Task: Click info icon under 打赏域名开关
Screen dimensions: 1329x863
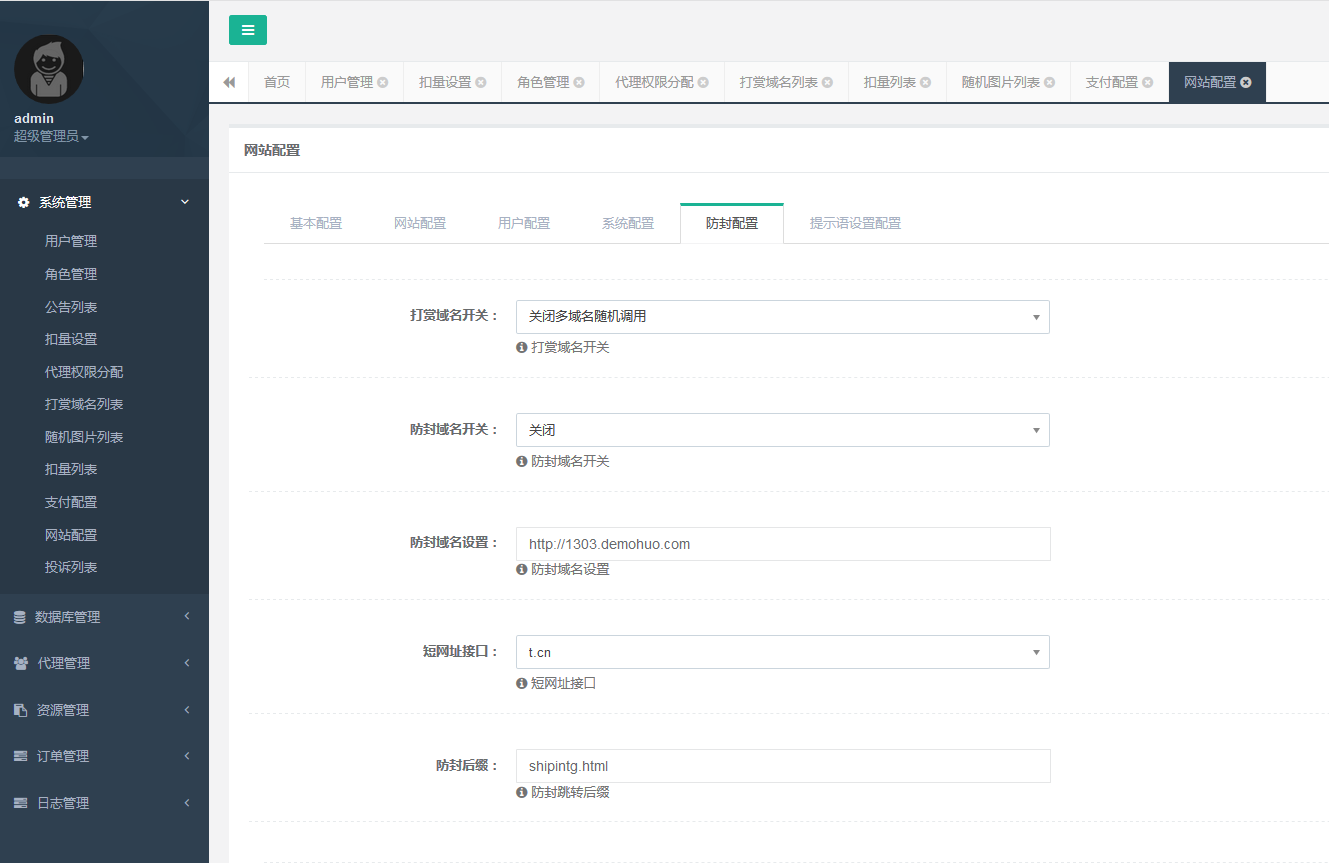Action: (x=521, y=348)
